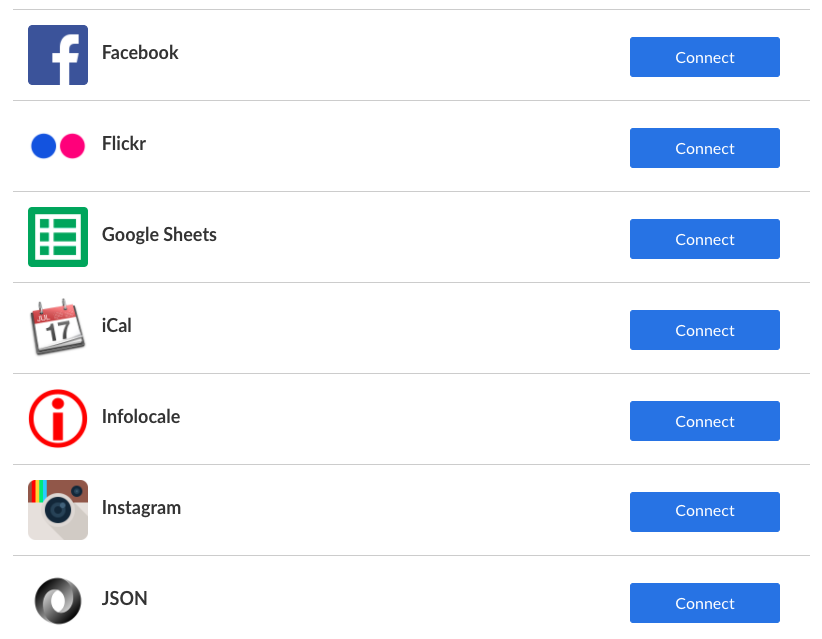The width and height of the screenshot is (822, 639).
Task: Select the Instagram camera icon
Action: [x=57, y=510]
